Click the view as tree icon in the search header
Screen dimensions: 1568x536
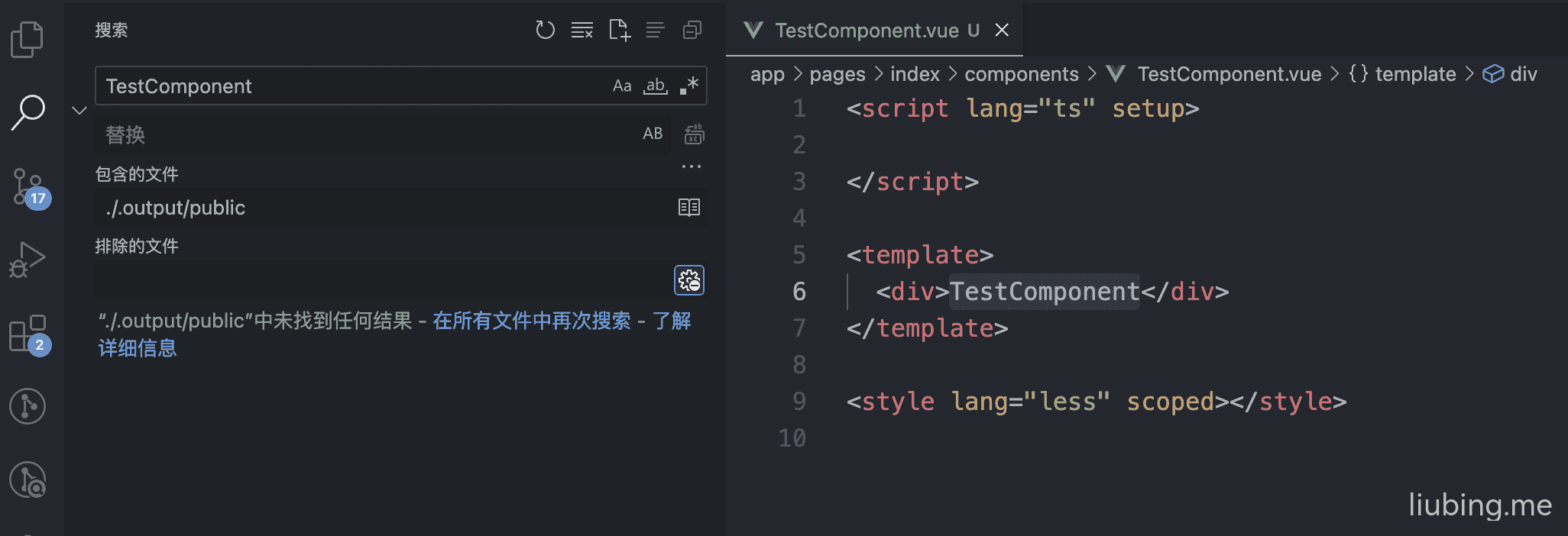[x=656, y=30]
